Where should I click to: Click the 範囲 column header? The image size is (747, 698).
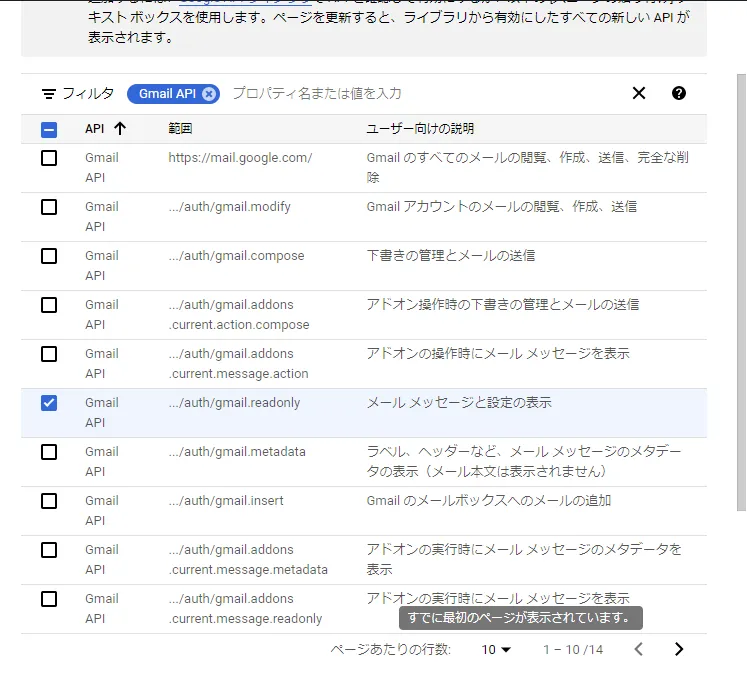click(x=180, y=129)
